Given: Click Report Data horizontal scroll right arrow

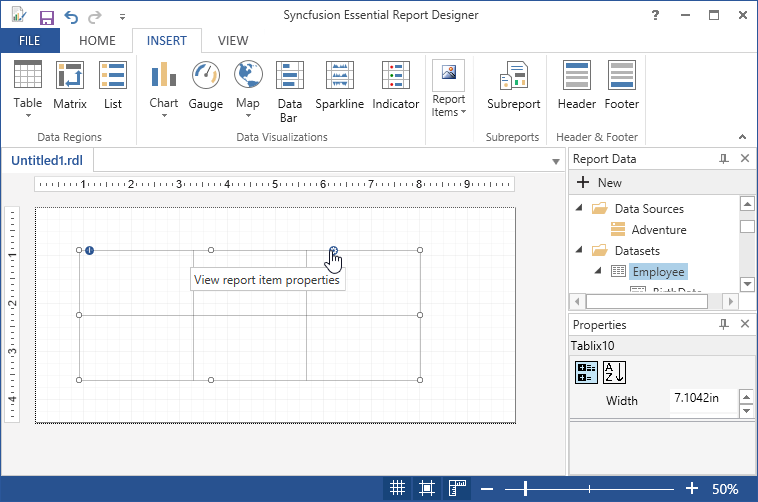Looking at the screenshot, I should 730,302.
